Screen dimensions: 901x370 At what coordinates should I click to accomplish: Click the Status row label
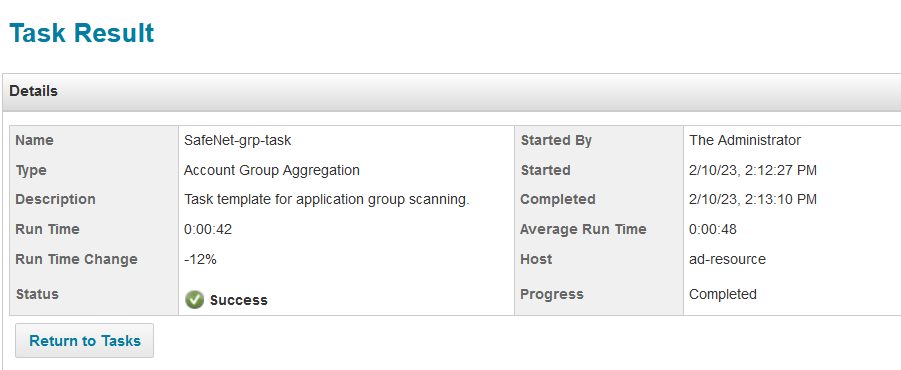pos(37,294)
